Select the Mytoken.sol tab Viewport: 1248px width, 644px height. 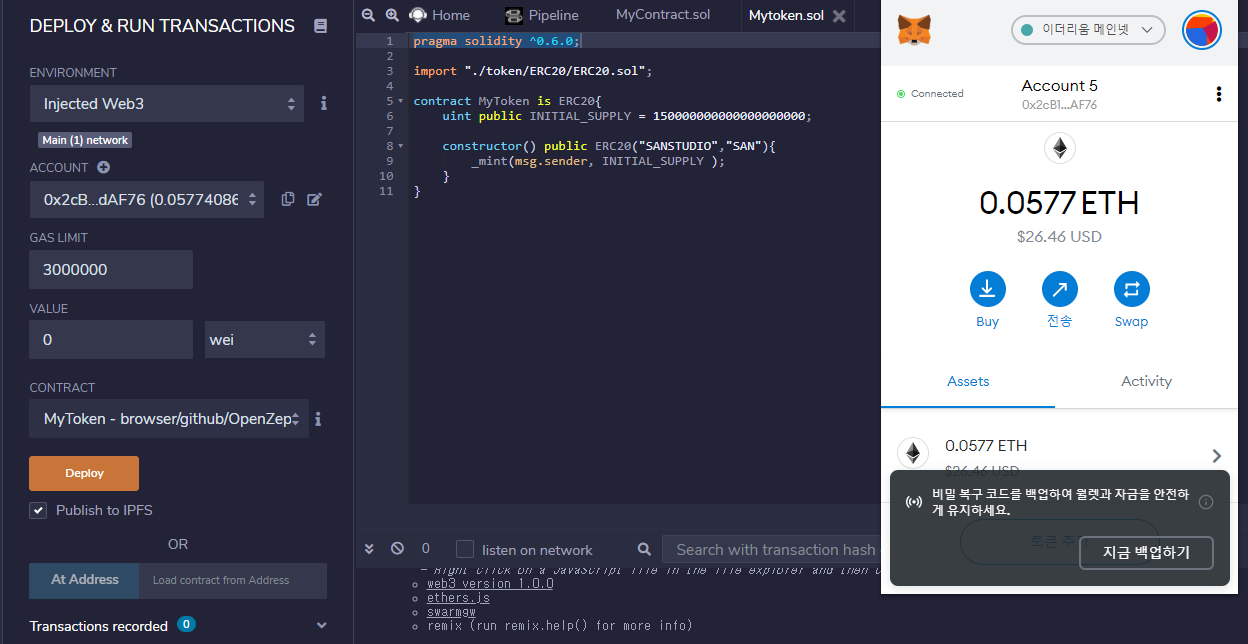(x=786, y=15)
